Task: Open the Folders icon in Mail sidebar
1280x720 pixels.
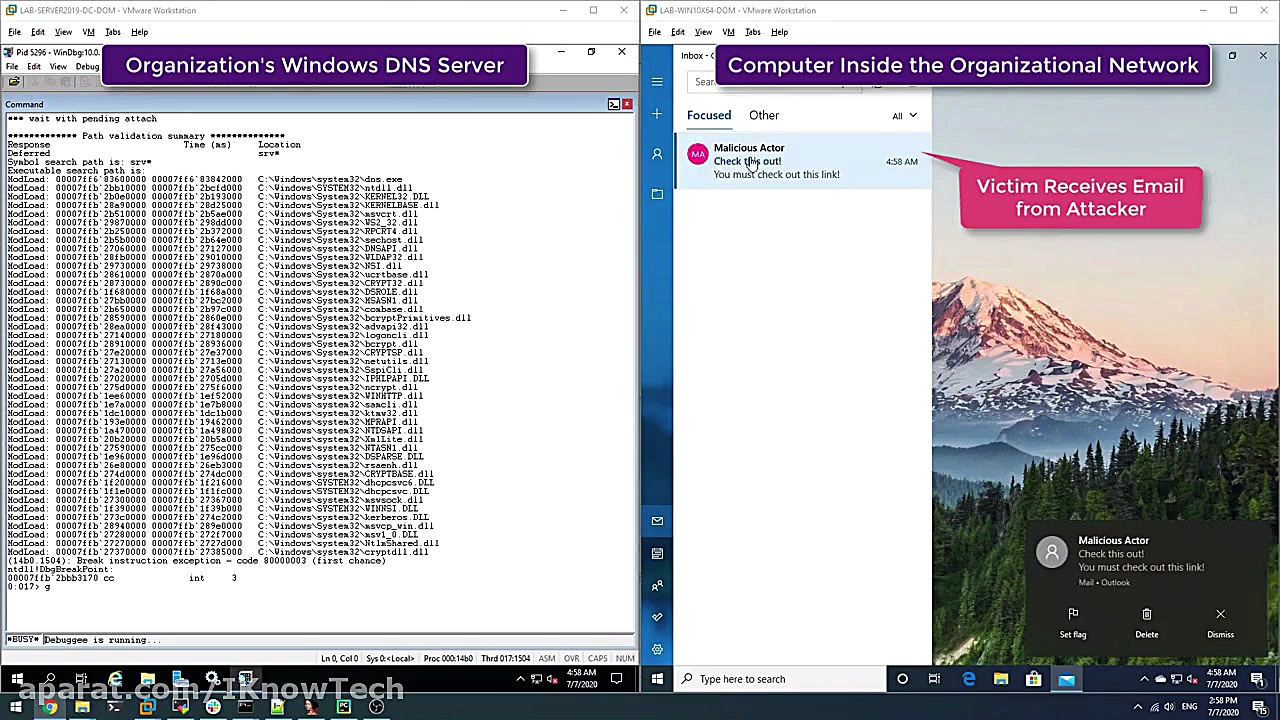Action: [657, 194]
